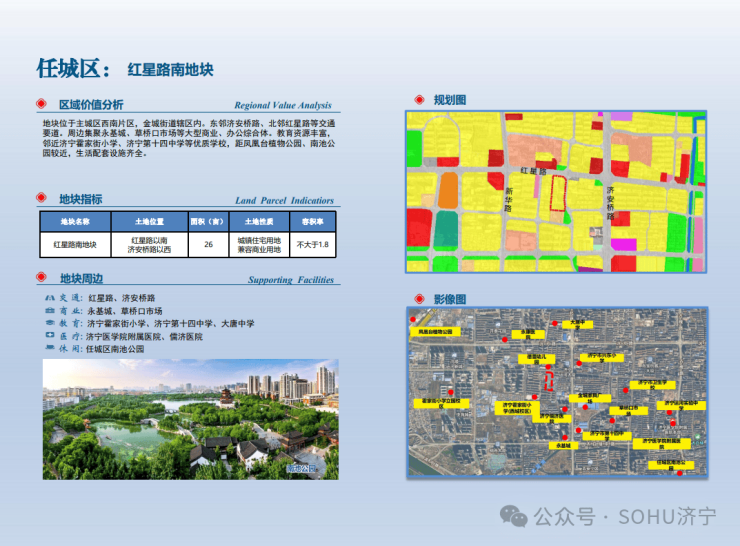Click the red diamond bullet before 规划图
740x546 pixels.
(419, 100)
